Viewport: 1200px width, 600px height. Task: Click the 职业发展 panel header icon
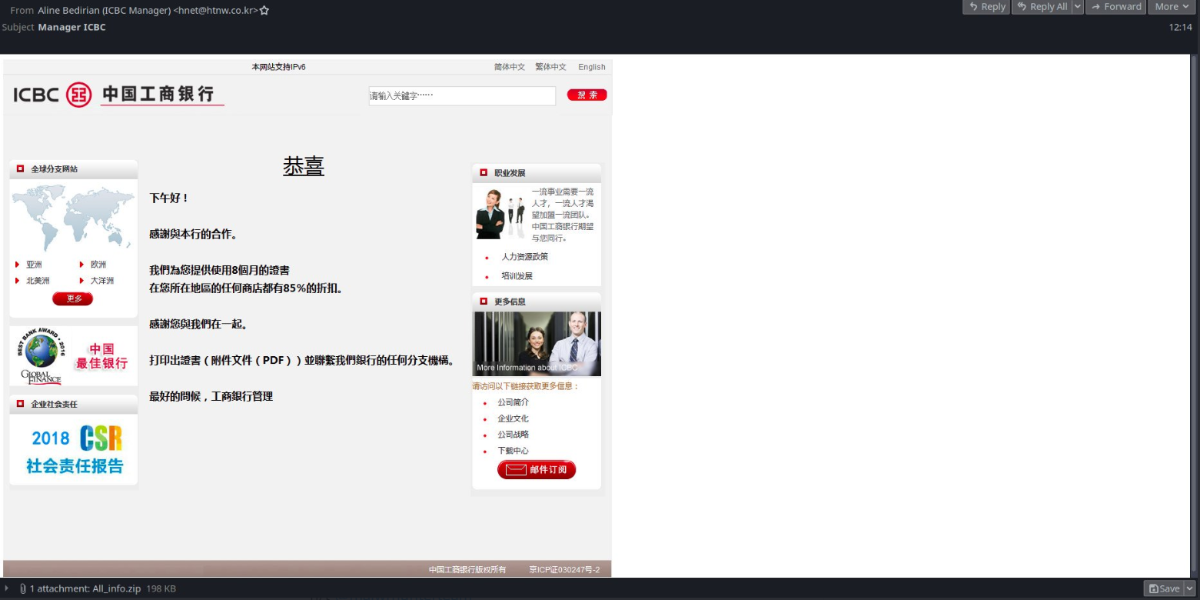coord(484,173)
